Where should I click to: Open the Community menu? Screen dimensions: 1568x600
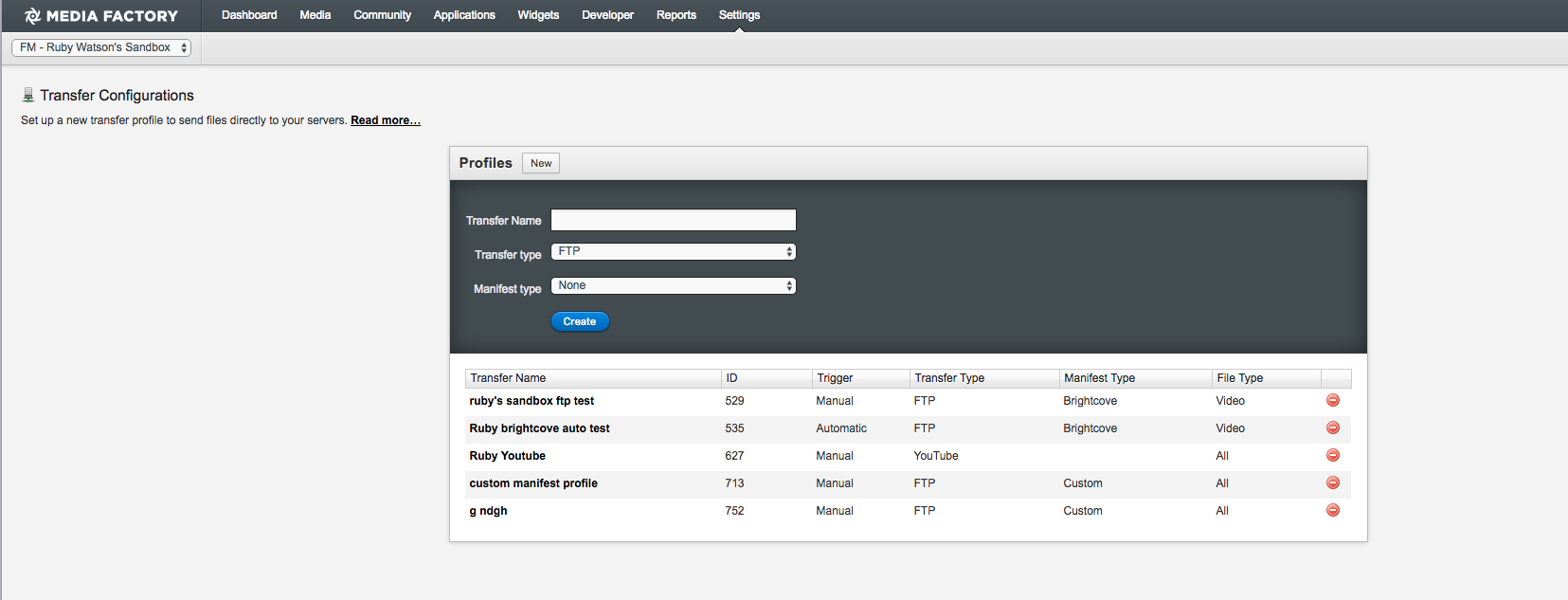383,15
